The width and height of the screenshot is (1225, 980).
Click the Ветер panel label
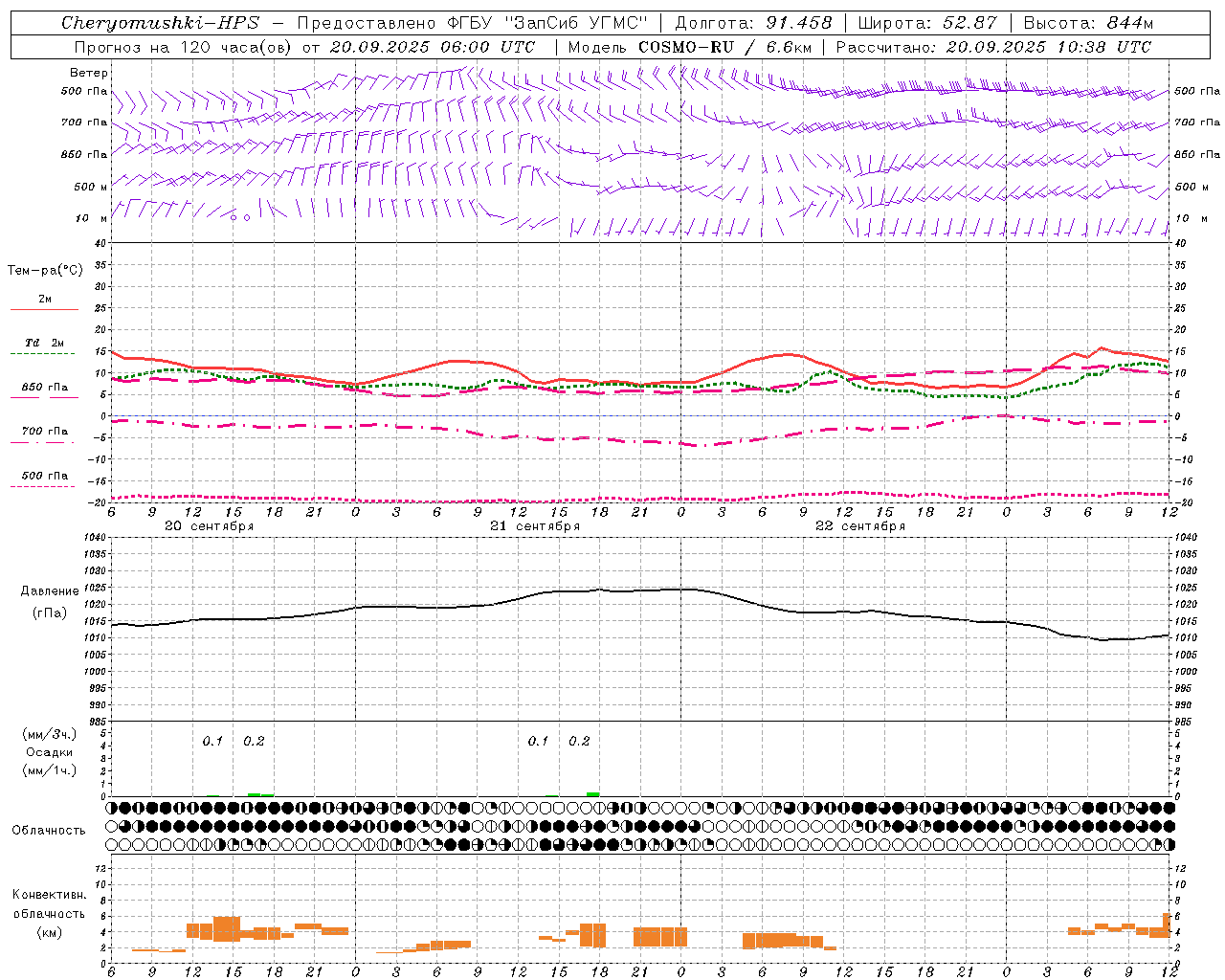[x=89, y=73]
